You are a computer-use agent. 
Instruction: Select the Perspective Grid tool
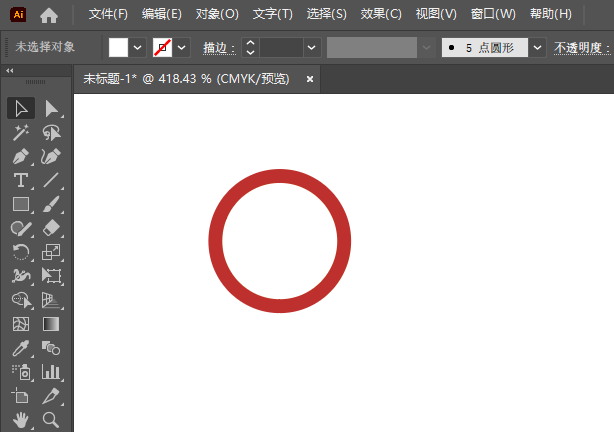coord(51,300)
